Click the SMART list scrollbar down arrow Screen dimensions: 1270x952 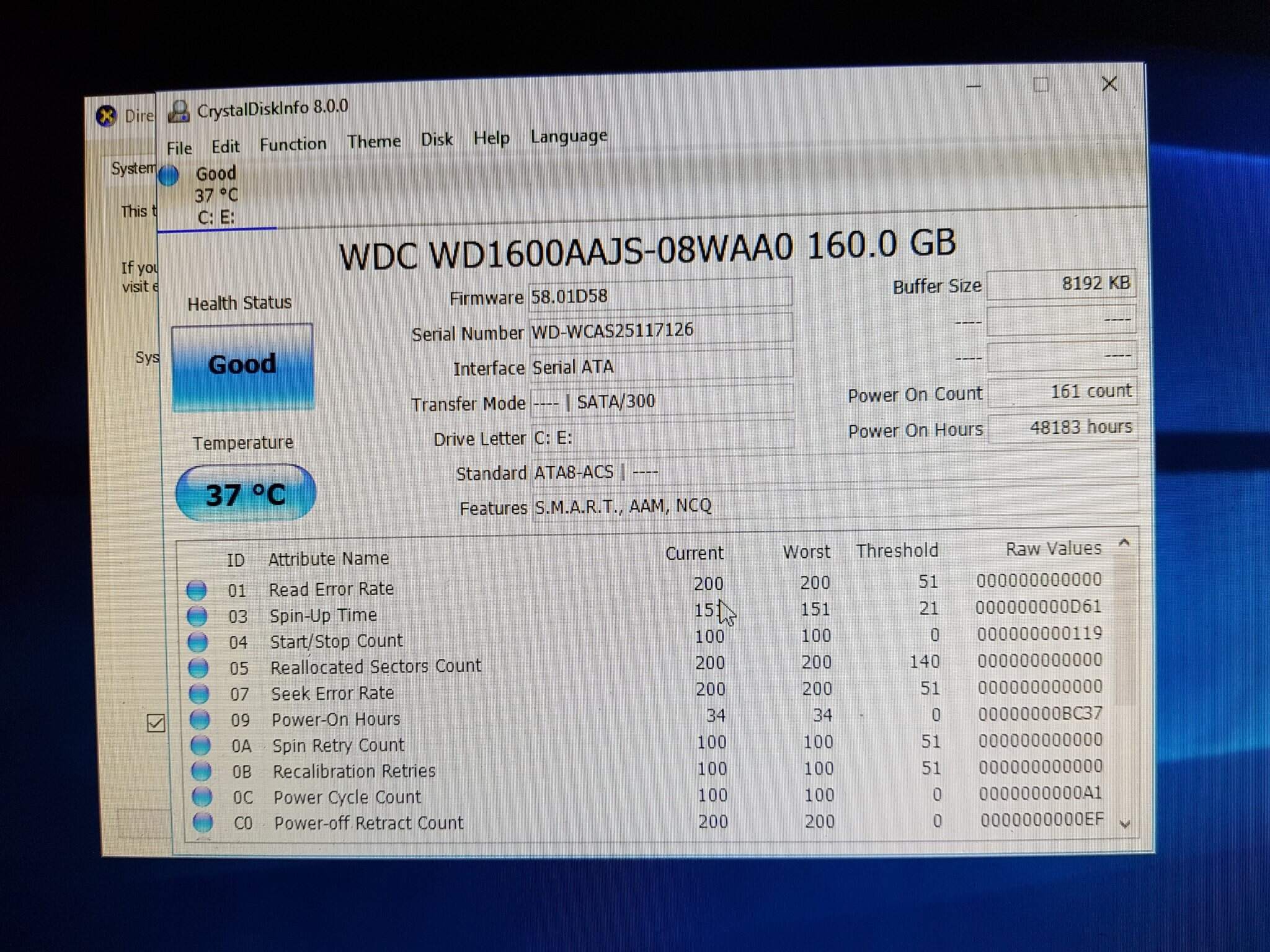[1126, 824]
